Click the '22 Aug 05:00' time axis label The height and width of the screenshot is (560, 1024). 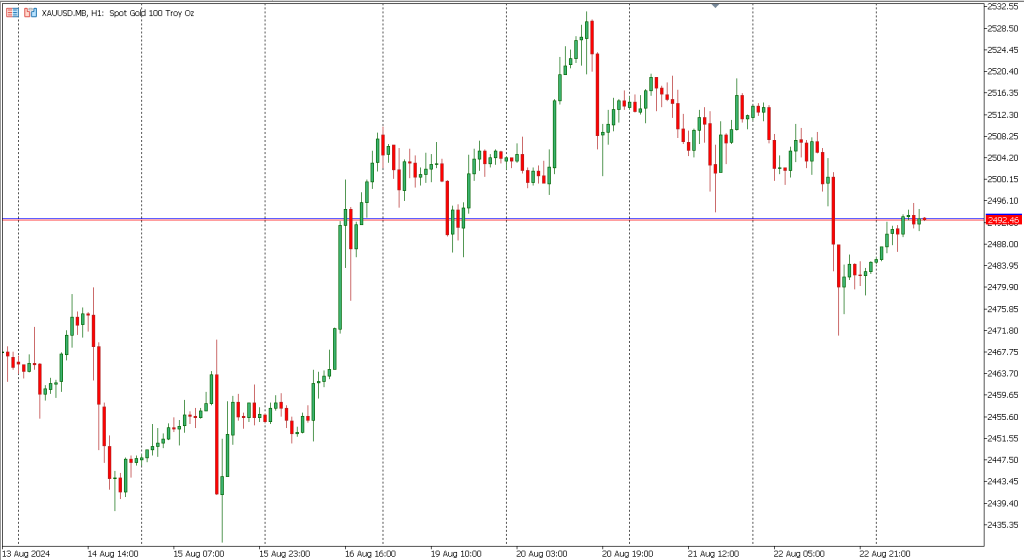point(799,553)
